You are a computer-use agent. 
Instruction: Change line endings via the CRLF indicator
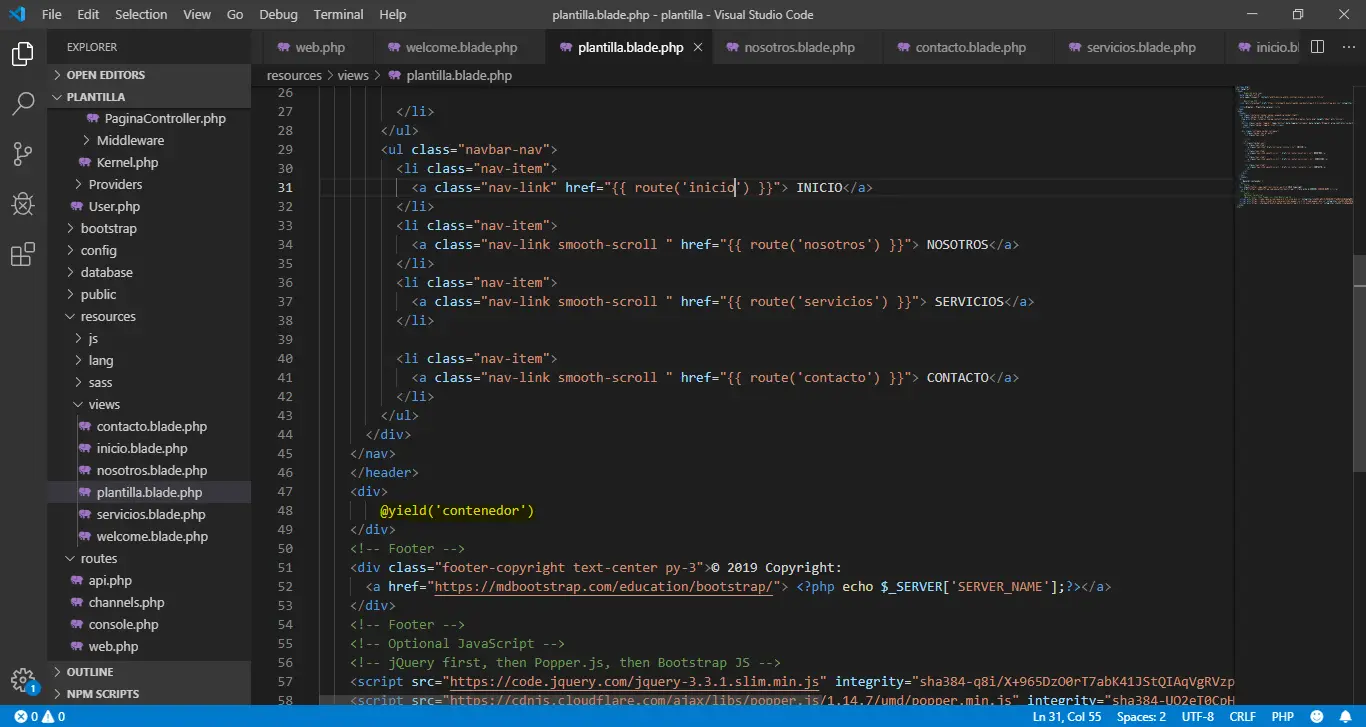1242,716
